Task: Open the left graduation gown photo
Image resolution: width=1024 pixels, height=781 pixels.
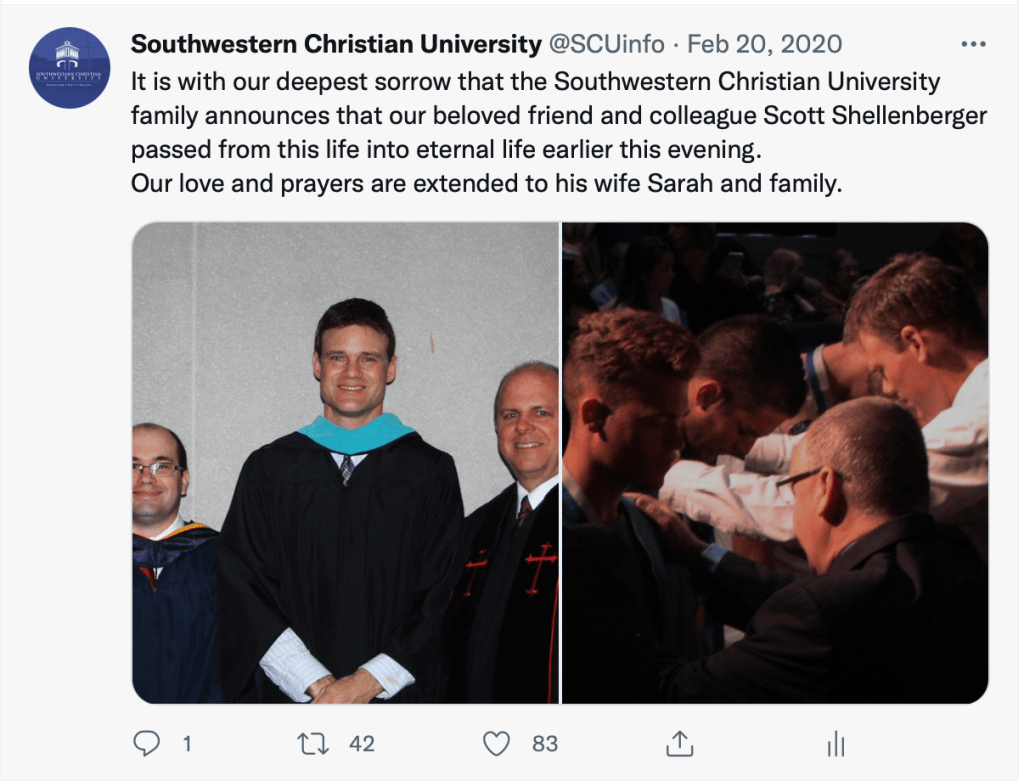Action: click(345, 462)
